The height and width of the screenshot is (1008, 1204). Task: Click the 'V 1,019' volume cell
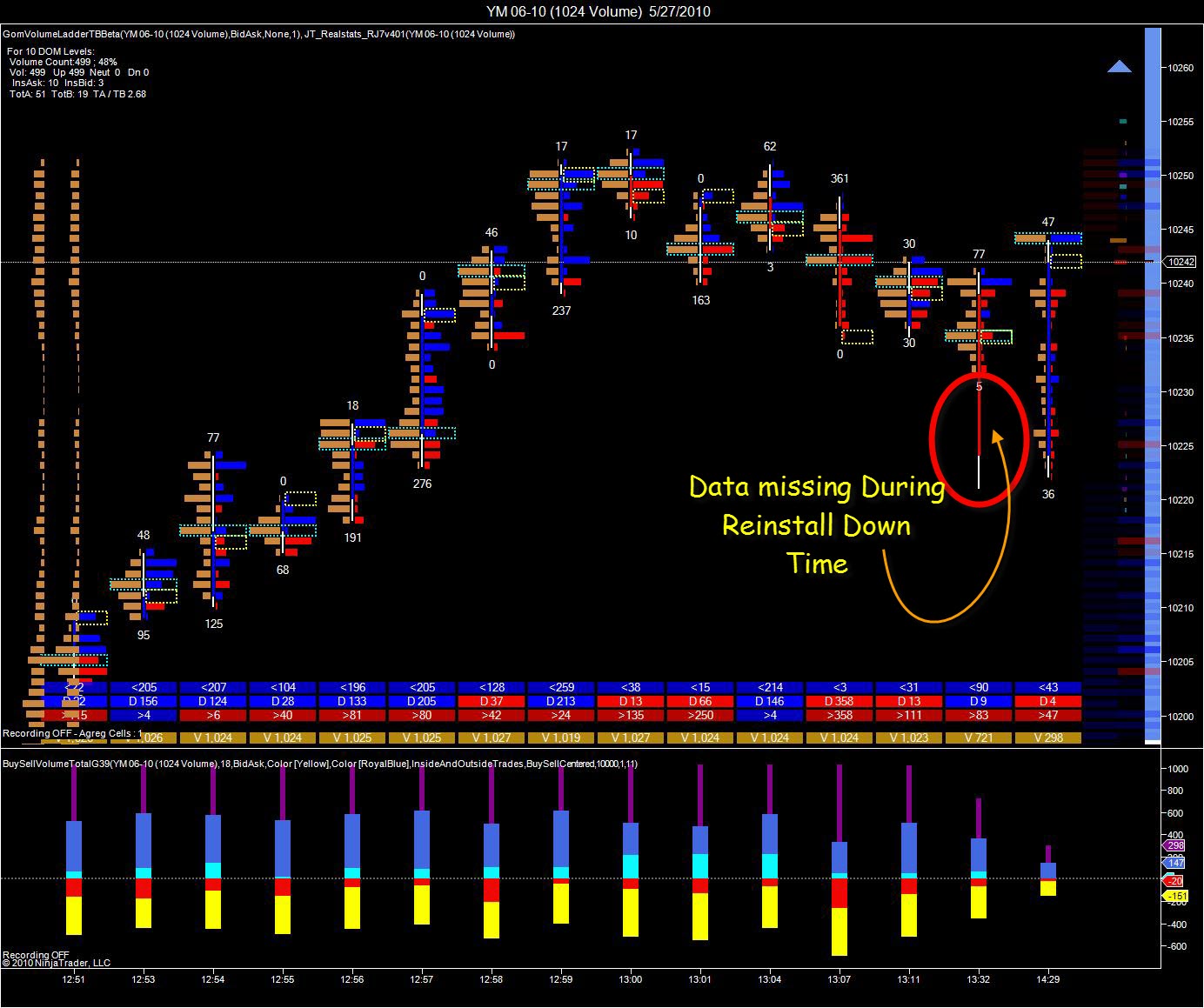(x=561, y=738)
